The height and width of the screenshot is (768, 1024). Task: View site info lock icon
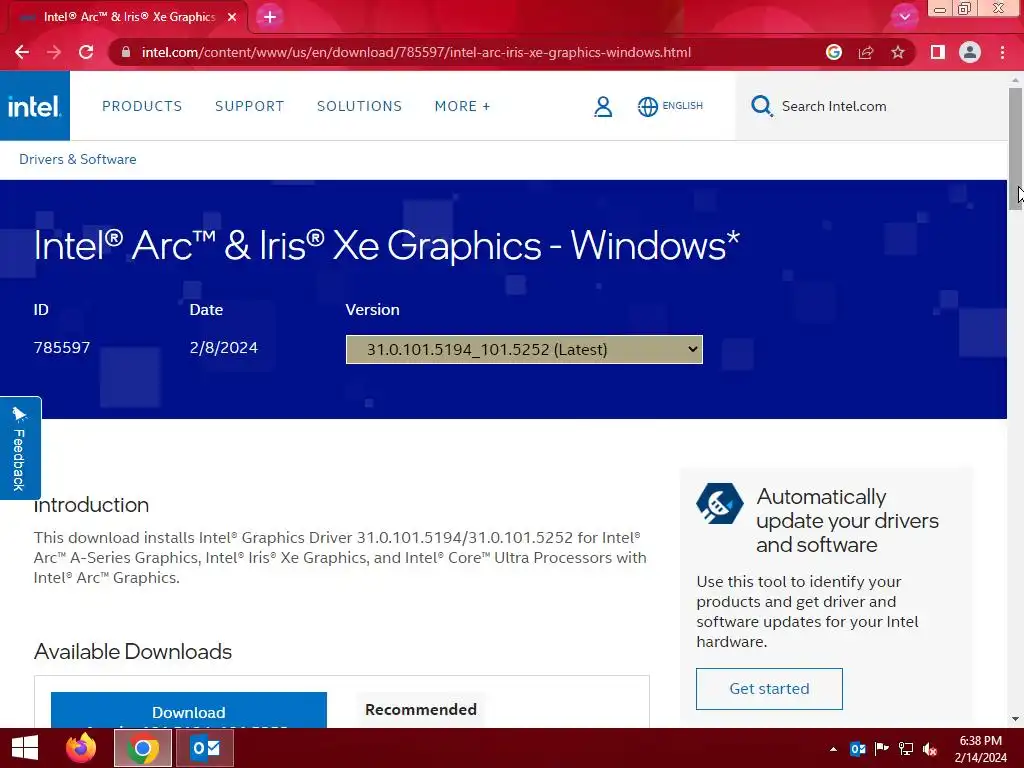tap(126, 52)
